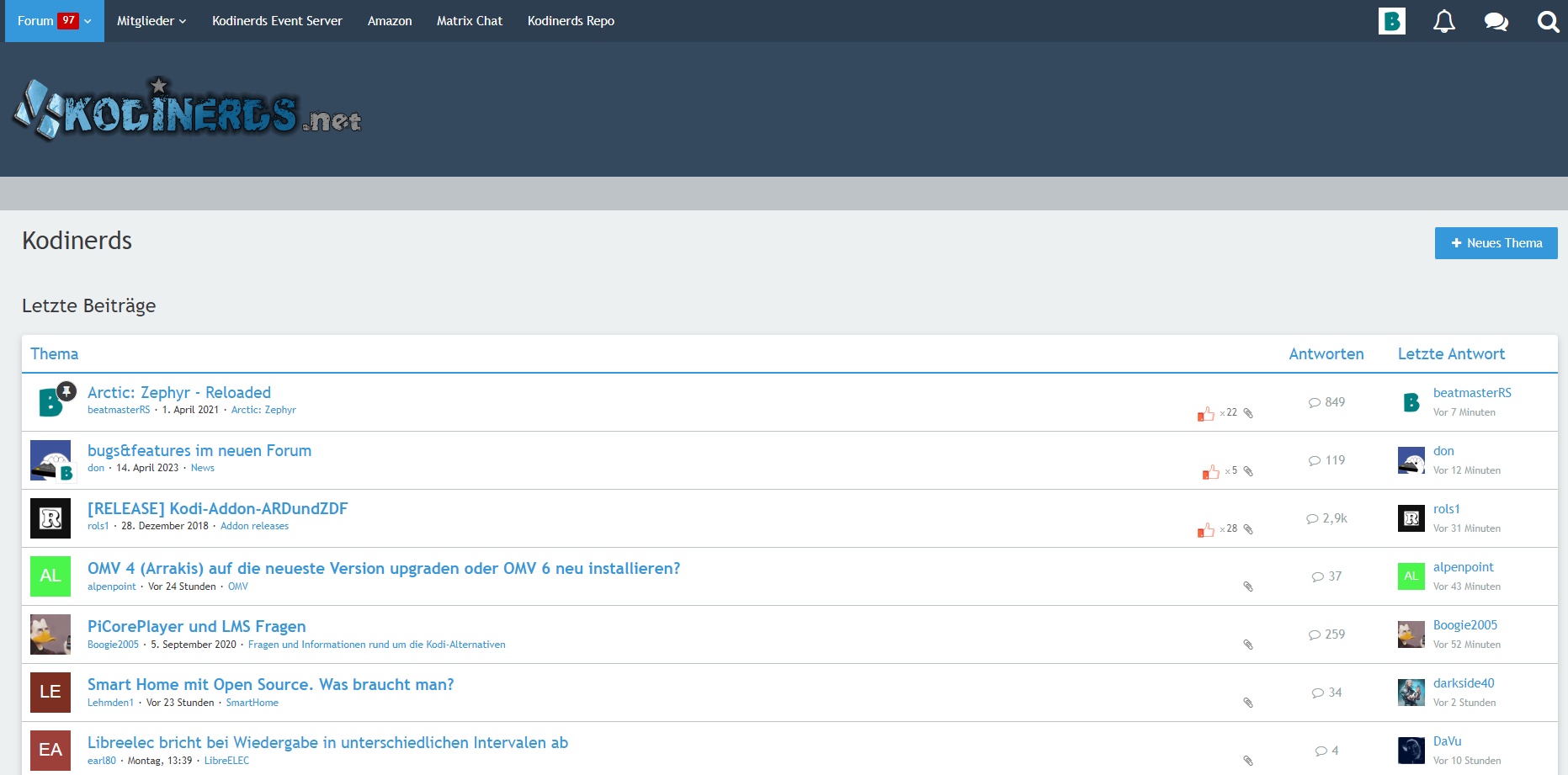Click don's avatar on bugs&features thread
The image size is (1568, 775).
coord(50,460)
